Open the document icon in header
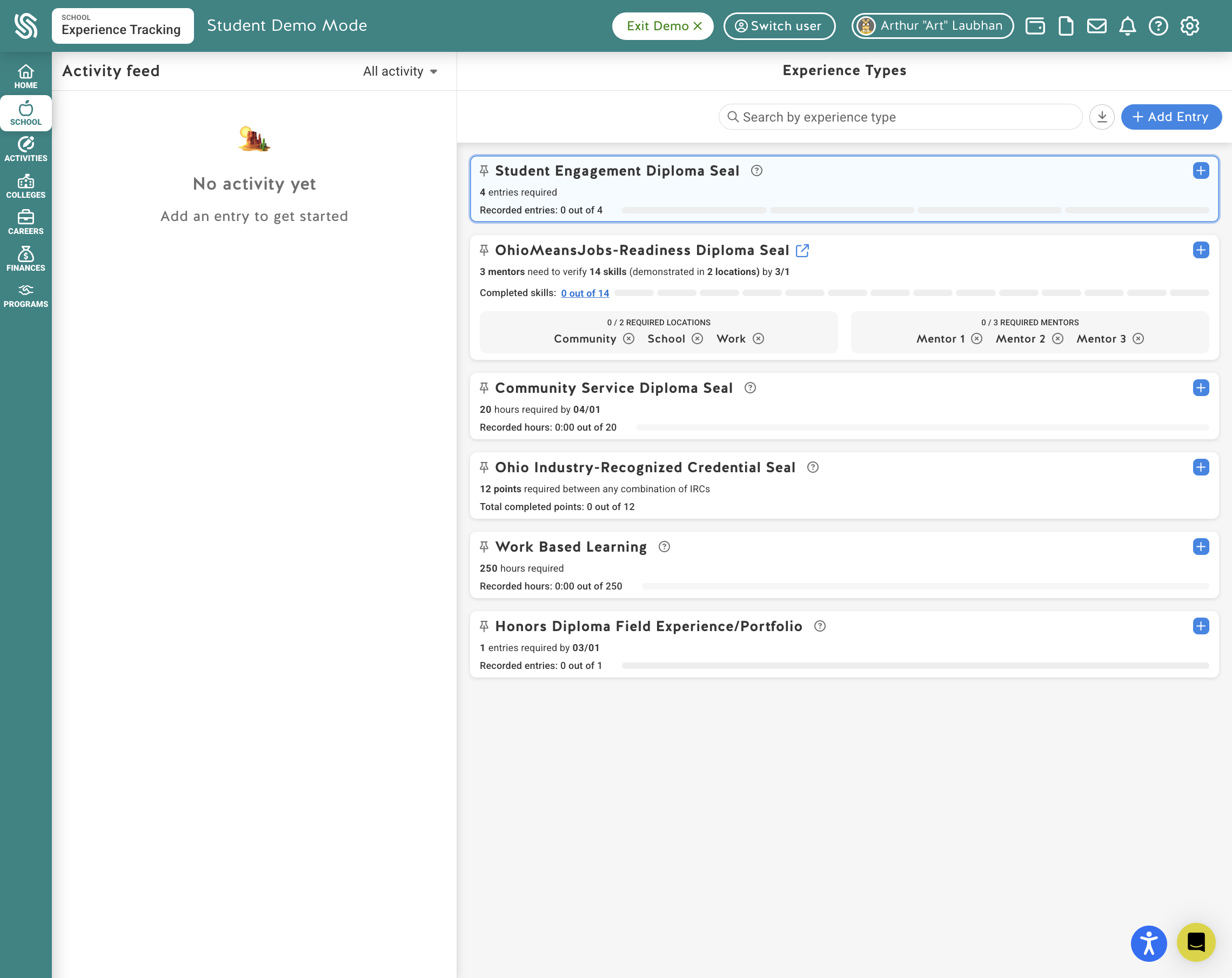 (x=1066, y=26)
